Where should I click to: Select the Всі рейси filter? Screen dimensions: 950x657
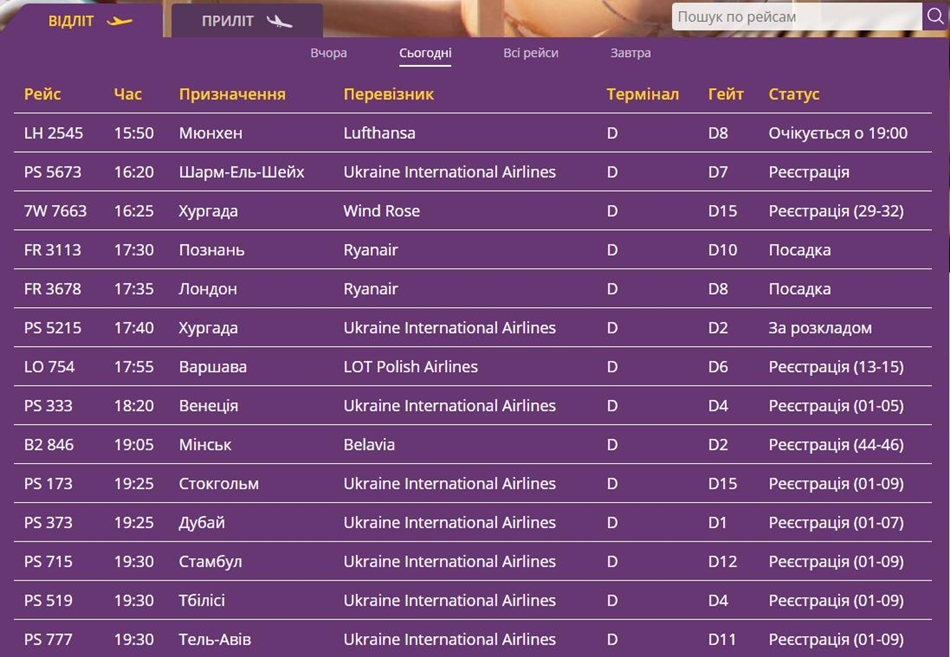(x=531, y=53)
